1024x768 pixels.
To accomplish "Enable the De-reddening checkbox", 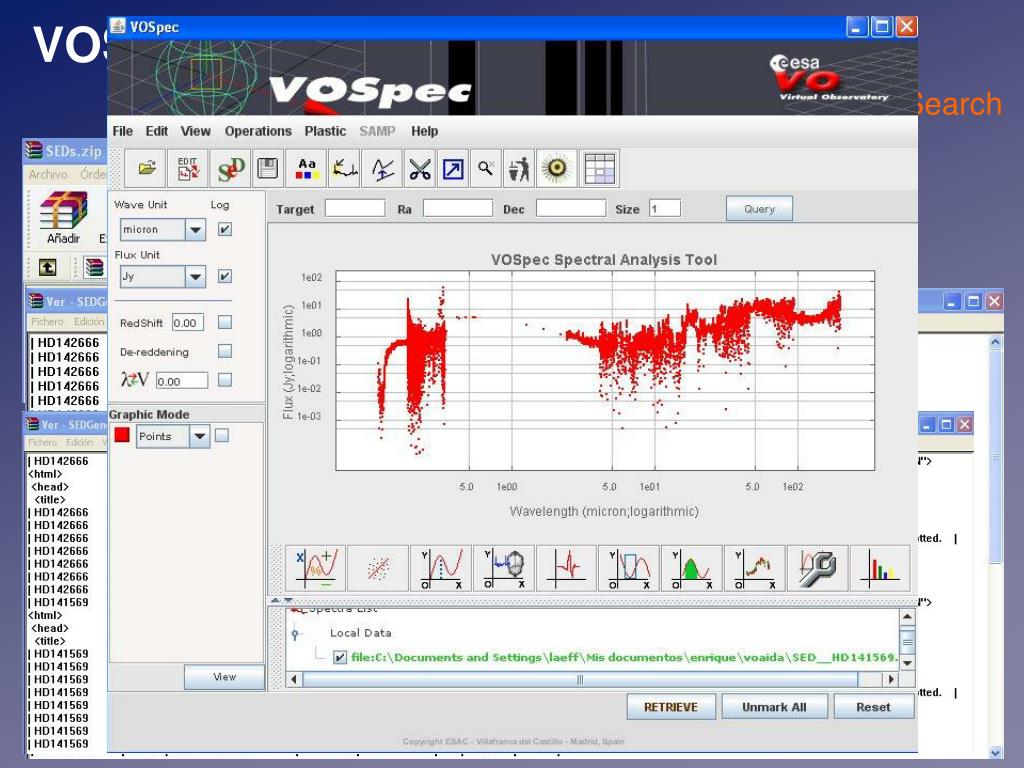I will 225,351.
